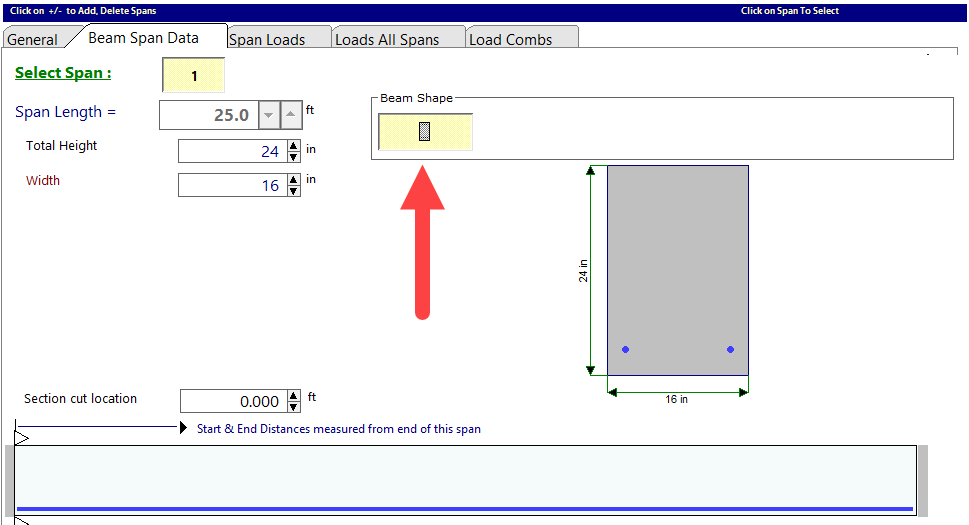Open the Load Combs tab
969x525 pixels.
[x=510, y=40]
